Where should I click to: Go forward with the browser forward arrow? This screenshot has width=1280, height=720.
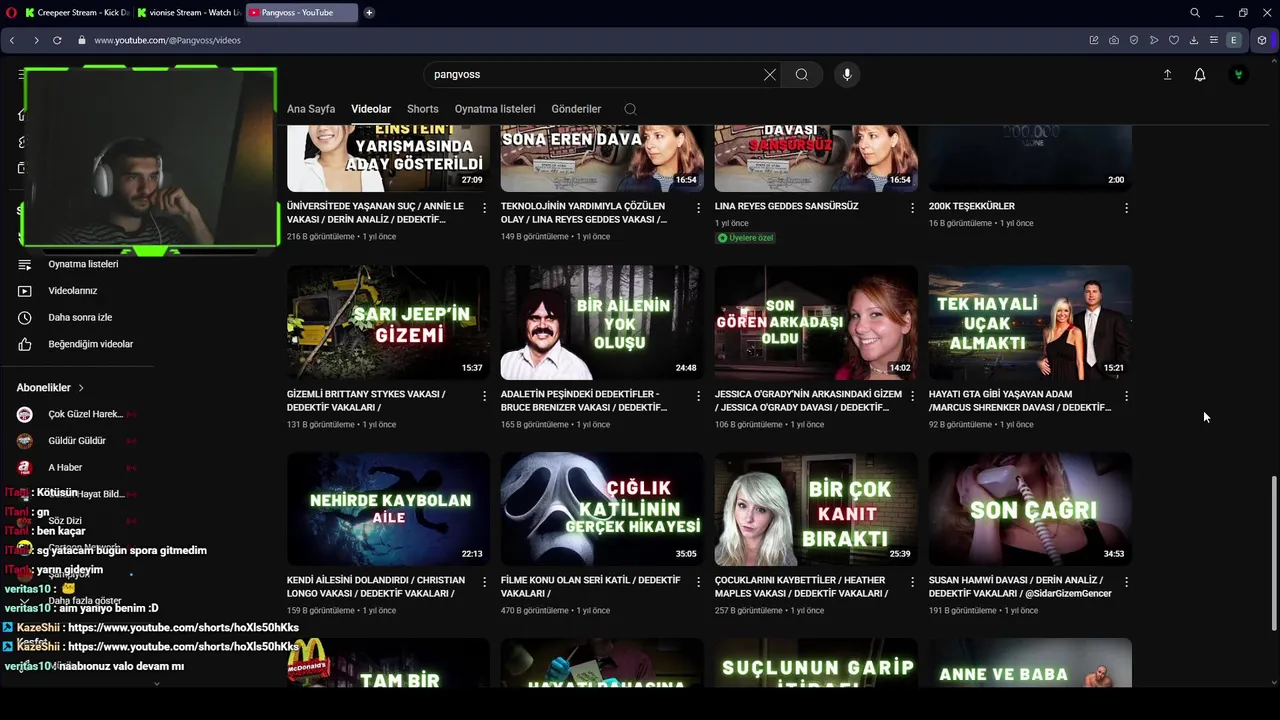click(35, 40)
